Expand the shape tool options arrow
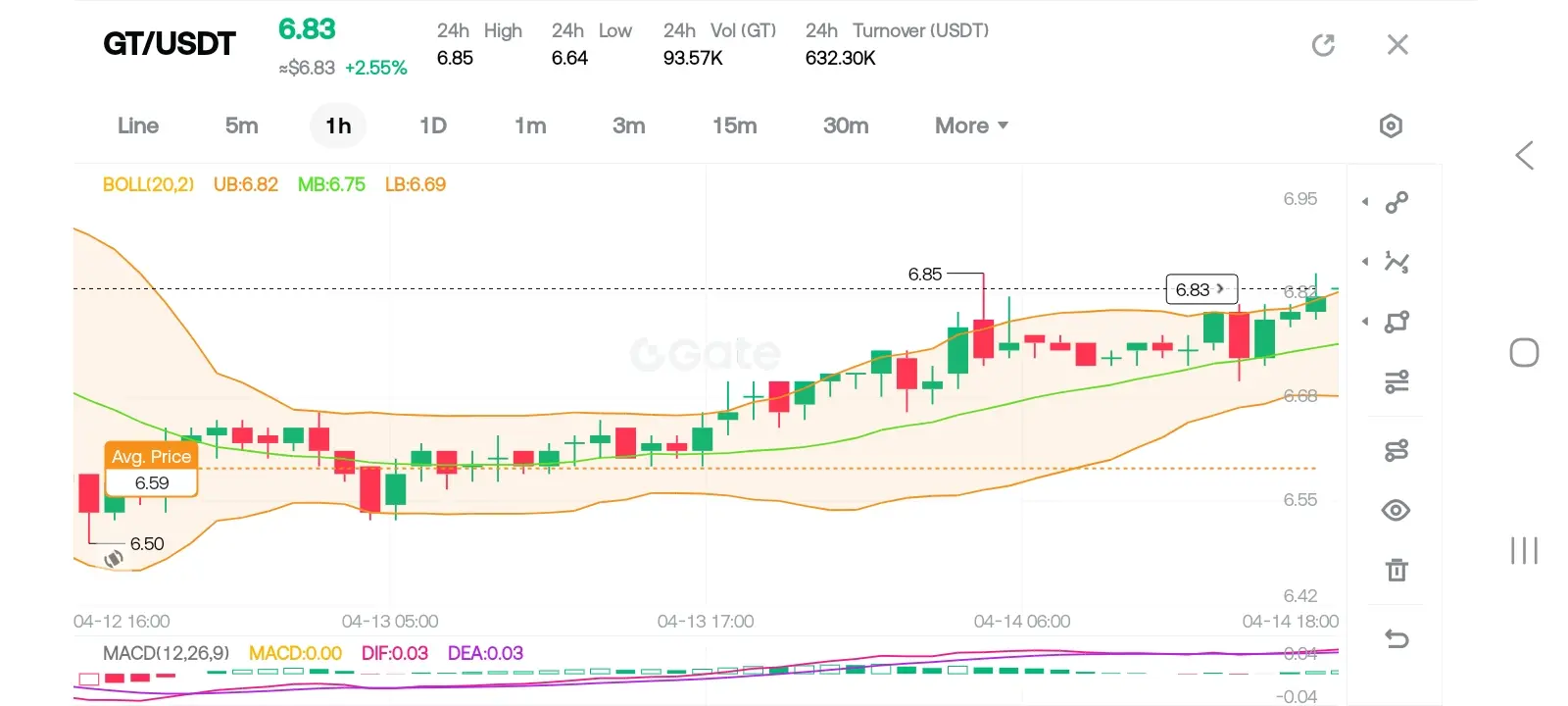The width and height of the screenshot is (1568, 706). coord(1365,322)
